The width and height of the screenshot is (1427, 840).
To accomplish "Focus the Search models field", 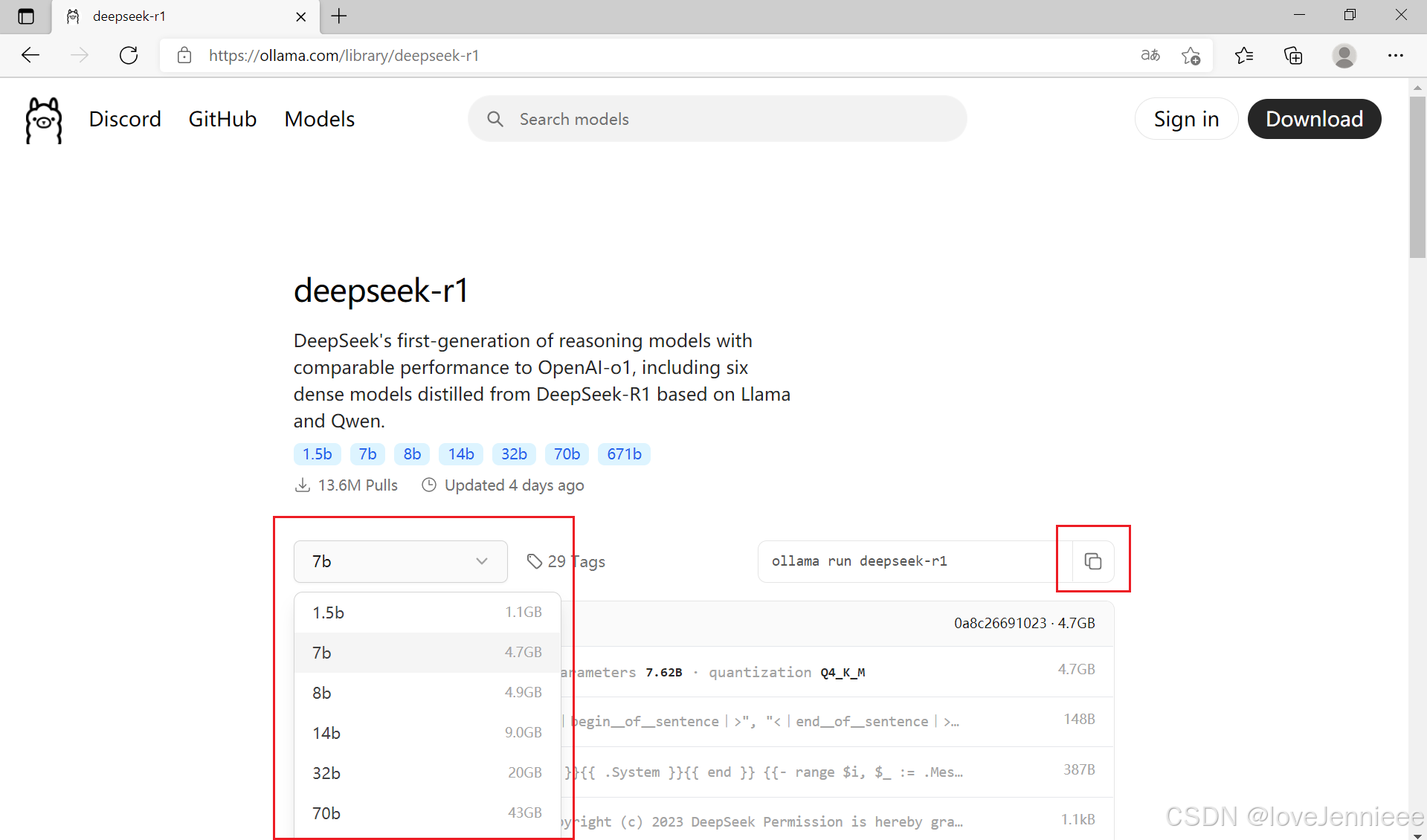I will (718, 119).
